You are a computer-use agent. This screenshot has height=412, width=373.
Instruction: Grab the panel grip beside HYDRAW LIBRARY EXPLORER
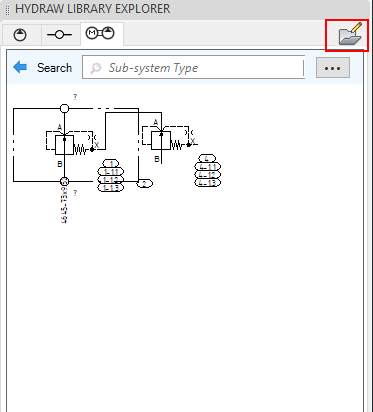8,9
